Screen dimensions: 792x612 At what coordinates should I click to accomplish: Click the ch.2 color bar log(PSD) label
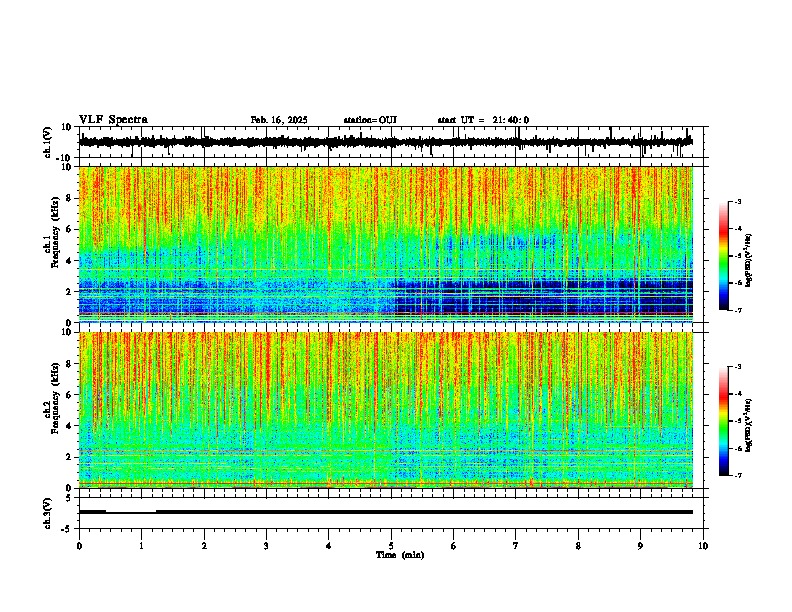(x=749, y=425)
